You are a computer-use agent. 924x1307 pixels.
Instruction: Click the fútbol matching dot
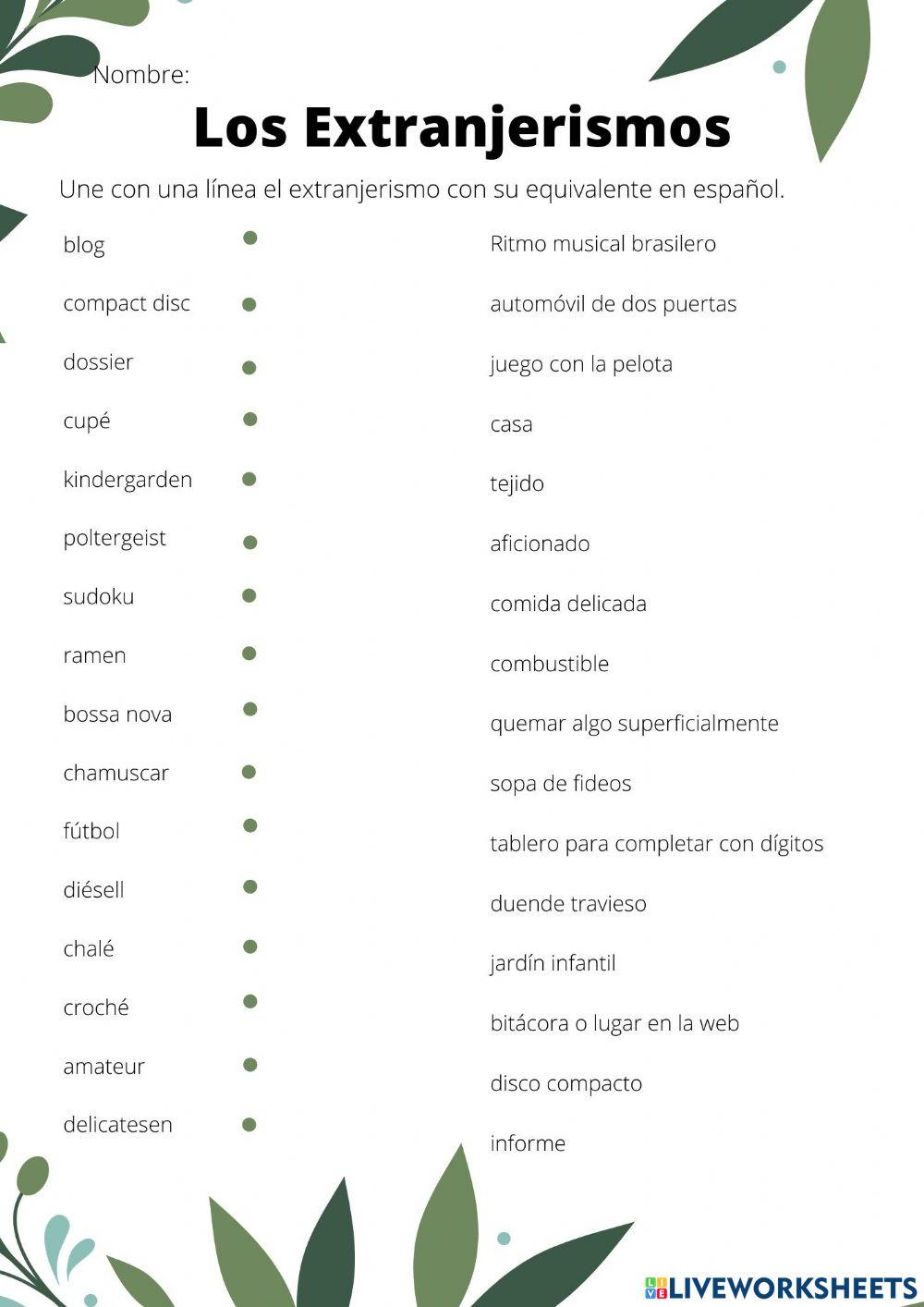point(249,825)
